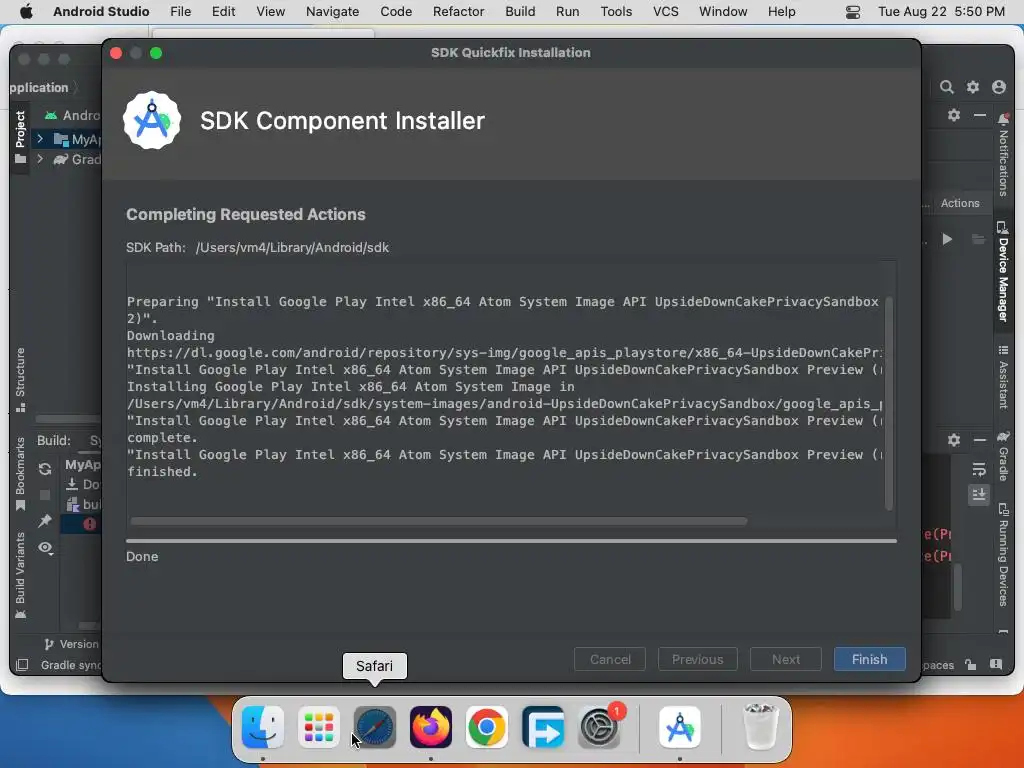
Task: Open the Gradle tool window
Action: [x=1003, y=456]
